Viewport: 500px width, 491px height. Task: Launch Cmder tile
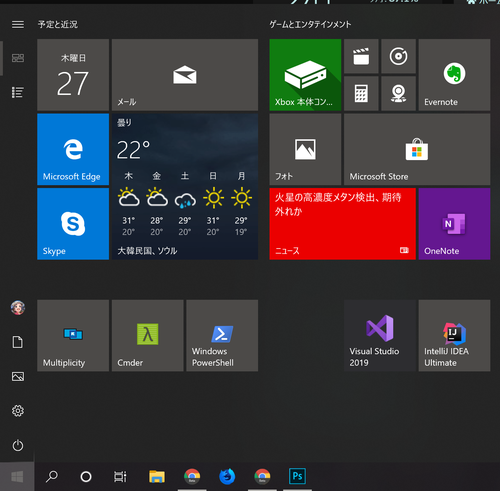(x=148, y=335)
